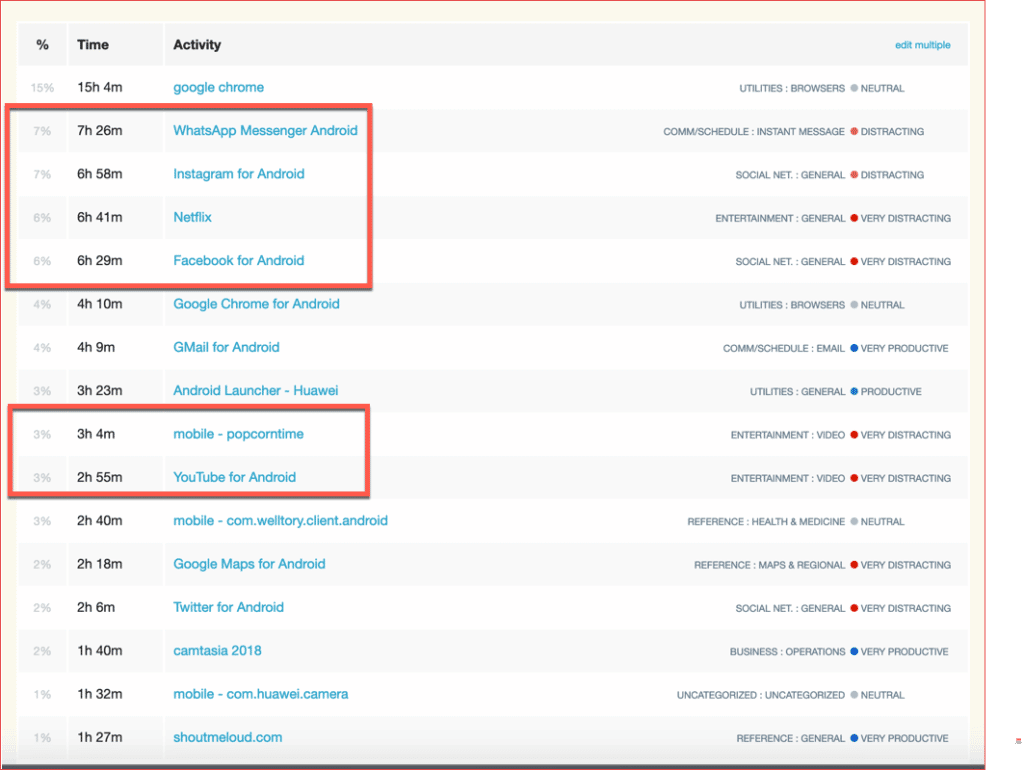Viewport: 1024px width, 770px height.
Task: Click the 'edit multiple' link
Action: 922,45
